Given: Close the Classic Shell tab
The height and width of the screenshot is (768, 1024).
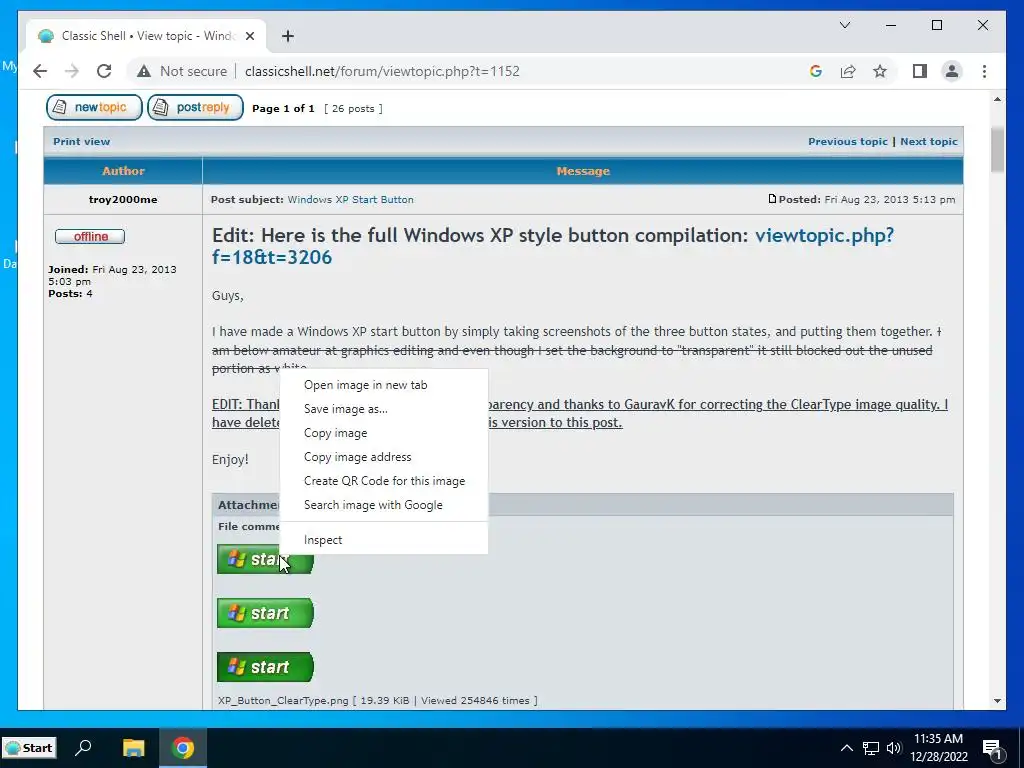Looking at the screenshot, I should (249, 36).
